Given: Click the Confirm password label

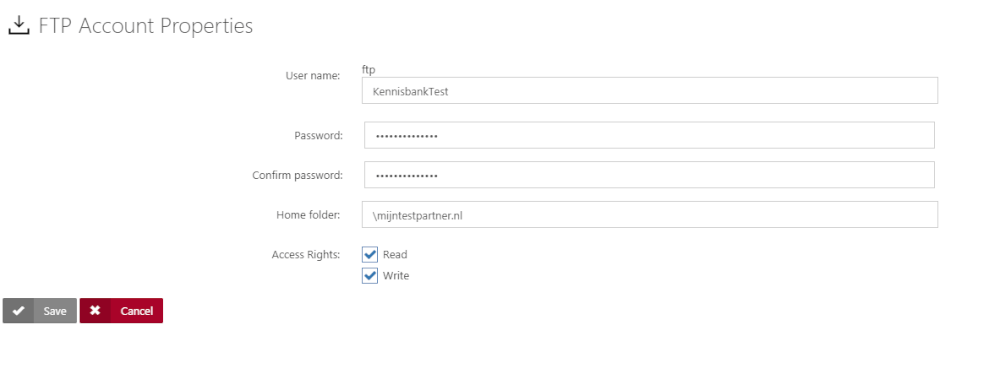Looking at the screenshot, I should click(x=298, y=175).
